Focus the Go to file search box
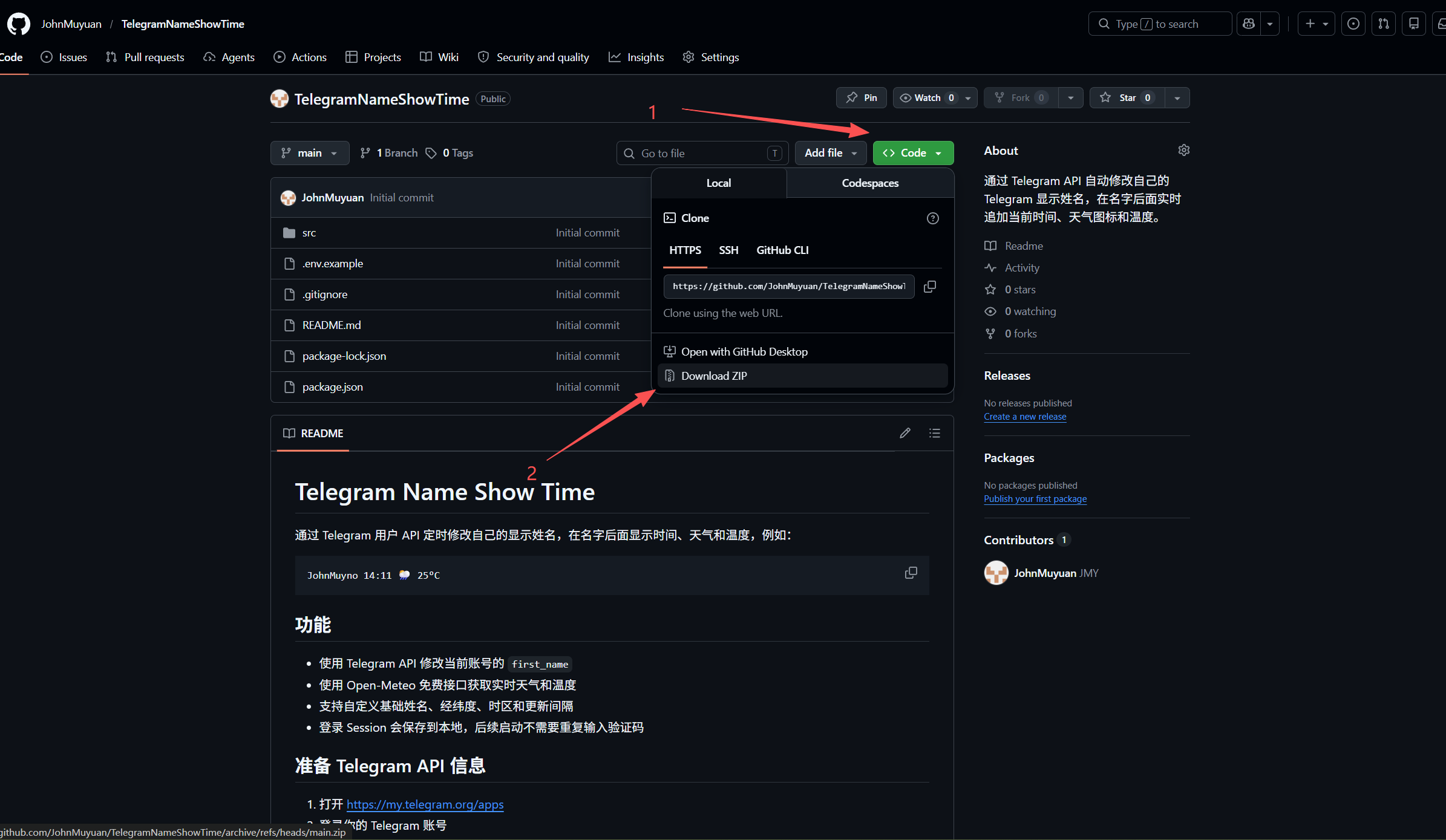This screenshot has height=840, width=1446. point(702,153)
